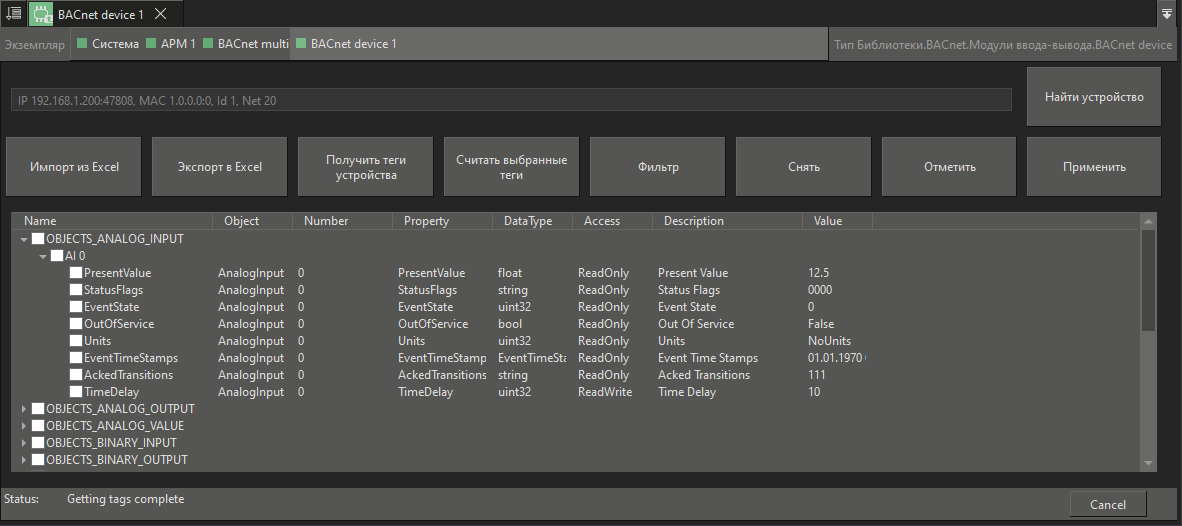The width and height of the screenshot is (1182, 526).
Task: Click the value 12.5 cell
Action: tap(819, 273)
